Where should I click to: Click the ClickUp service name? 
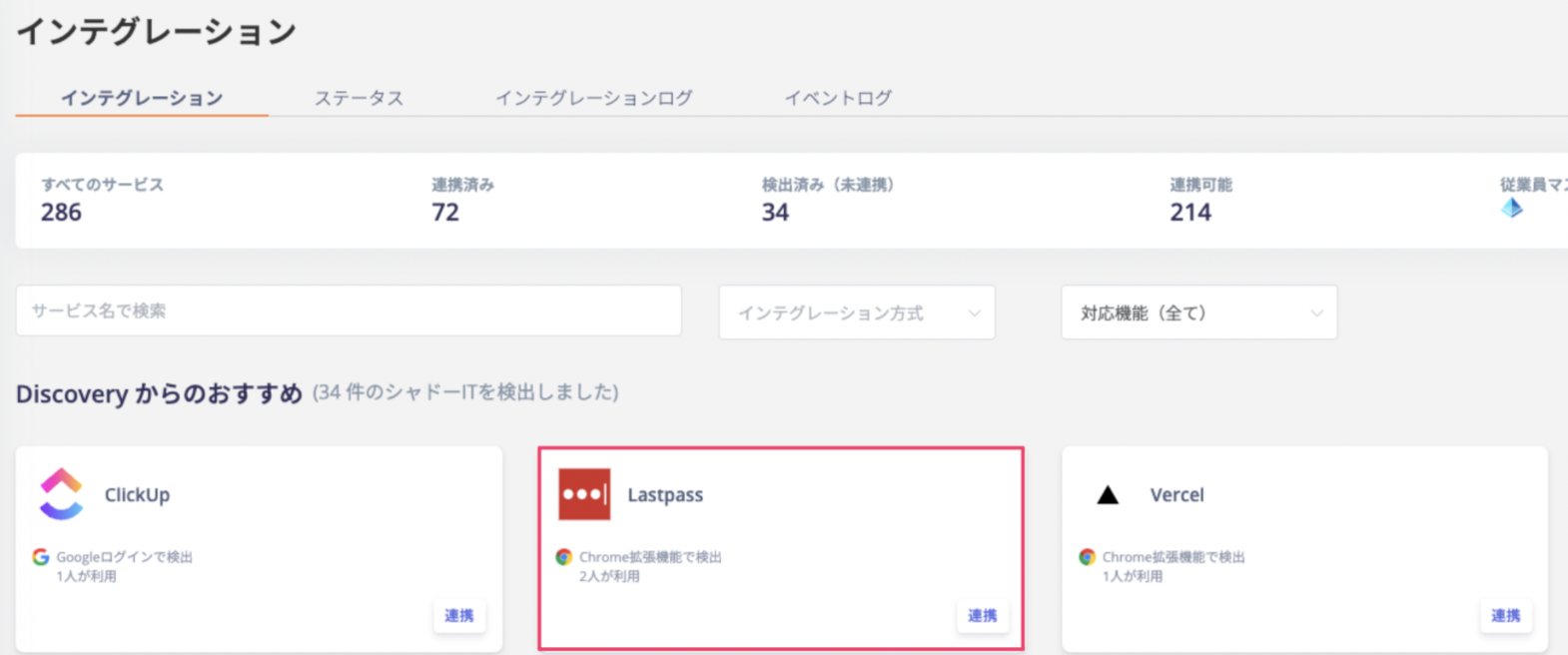click(x=137, y=494)
